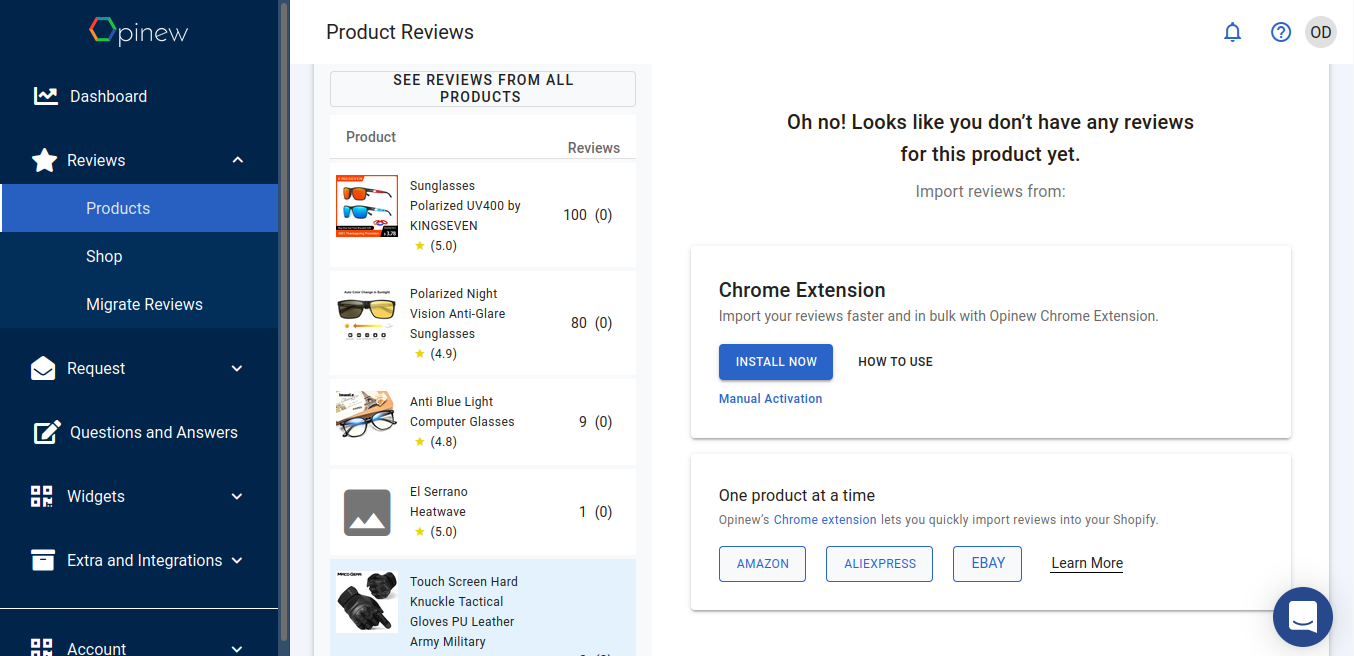Screen dimensions: 1354x656
Task: Click the Product Reviews page title
Action: pyautogui.click(x=400, y=32)
